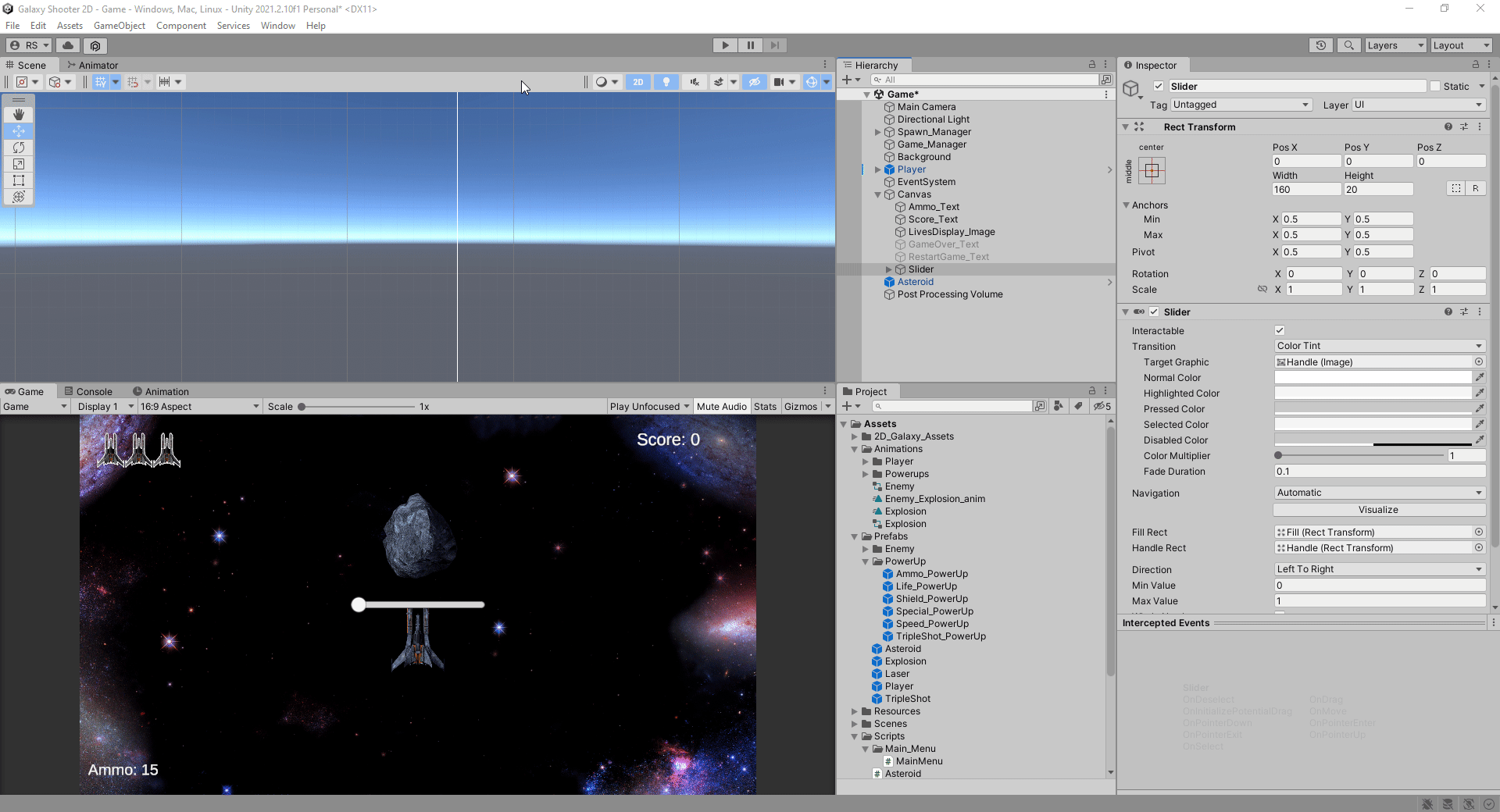Open the RS account dropdown
Image resolution: width=1500 pixels, height=812 pixels.
click(x=29, y=45)
